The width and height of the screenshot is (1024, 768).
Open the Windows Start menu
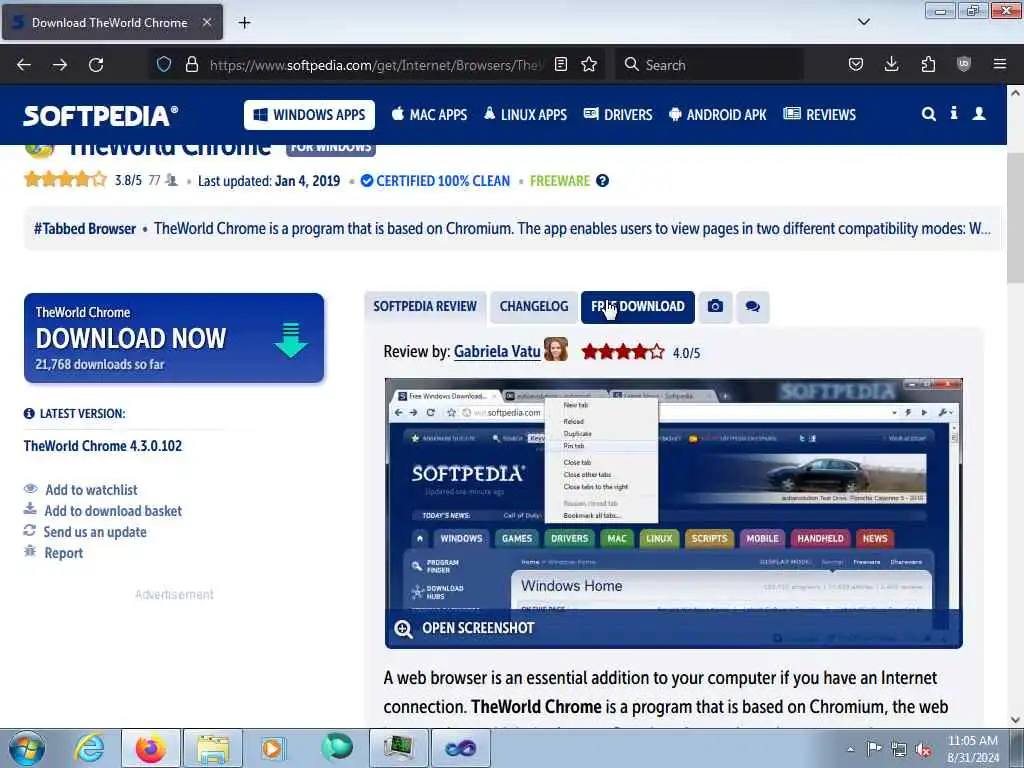click(x=27, y=748)
